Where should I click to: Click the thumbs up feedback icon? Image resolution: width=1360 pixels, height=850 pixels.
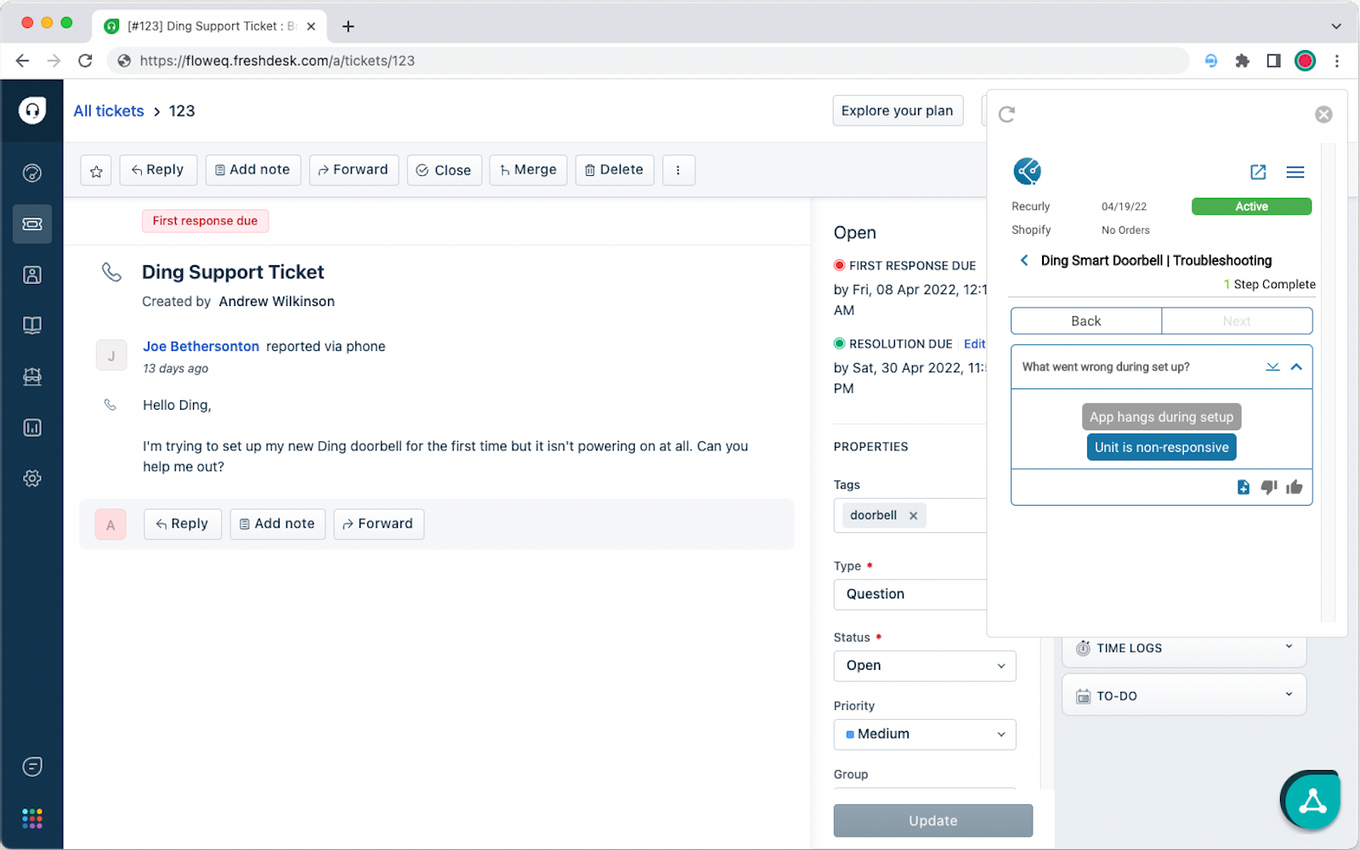point(1294,487)
